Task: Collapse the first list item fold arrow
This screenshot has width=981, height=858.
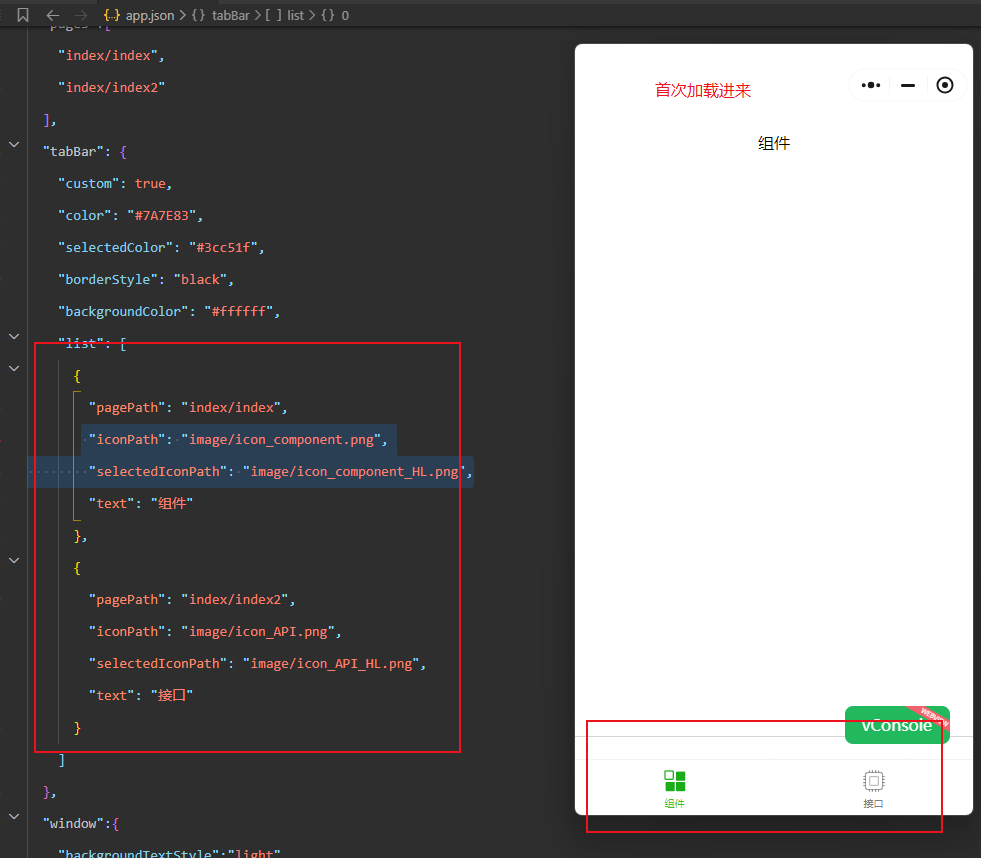Action: pyautogui.click(x=14, y=369)
